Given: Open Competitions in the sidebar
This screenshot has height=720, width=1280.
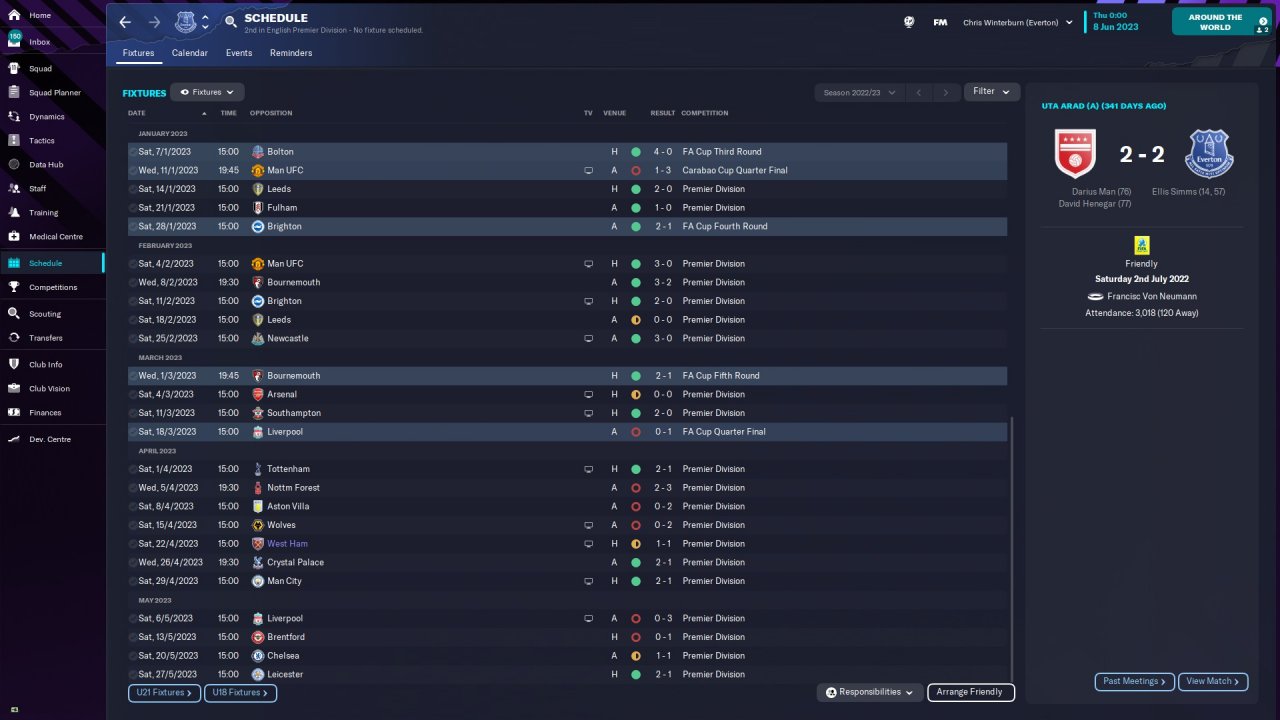Looking at the screenshot, I should [x=53, y=287].
